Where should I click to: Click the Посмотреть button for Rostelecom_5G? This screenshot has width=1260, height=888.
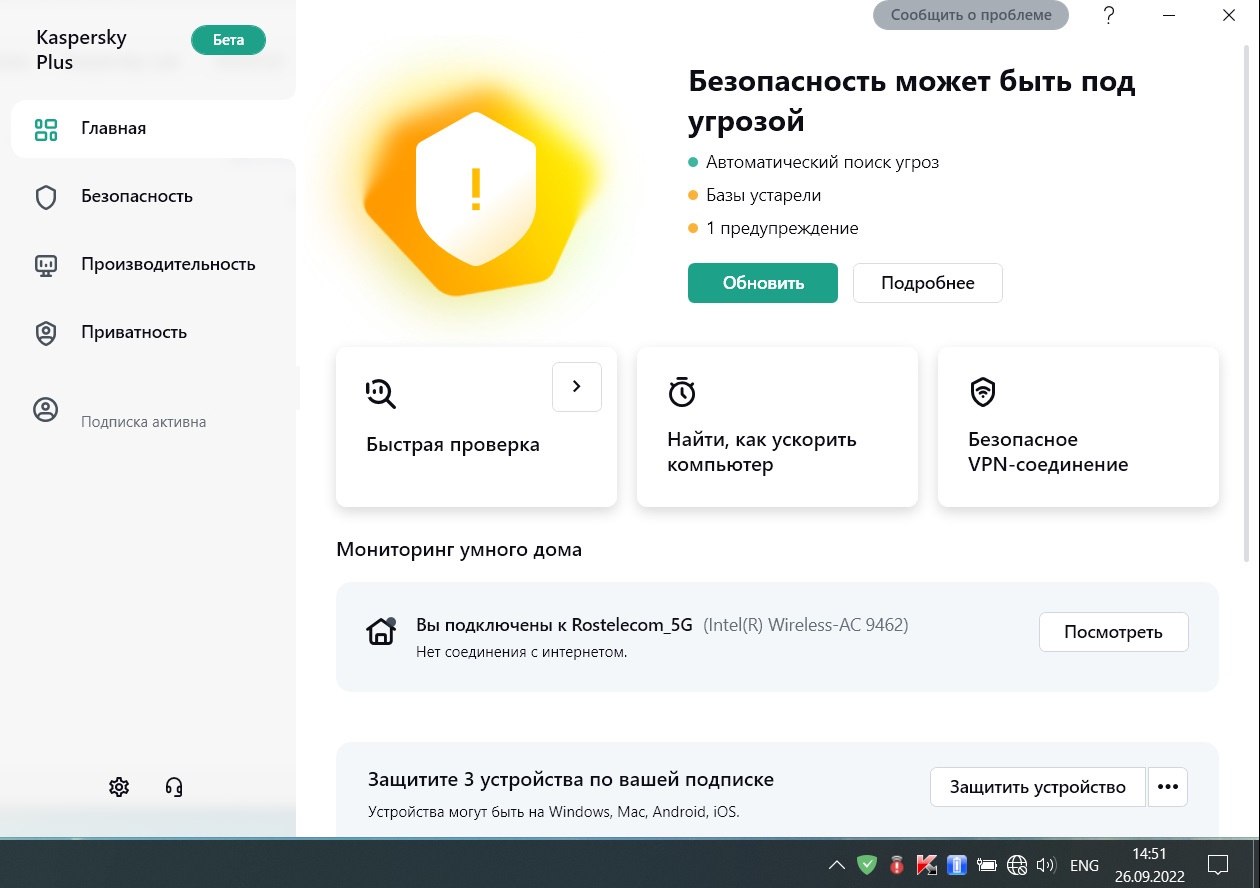[x=1114, y=632]
